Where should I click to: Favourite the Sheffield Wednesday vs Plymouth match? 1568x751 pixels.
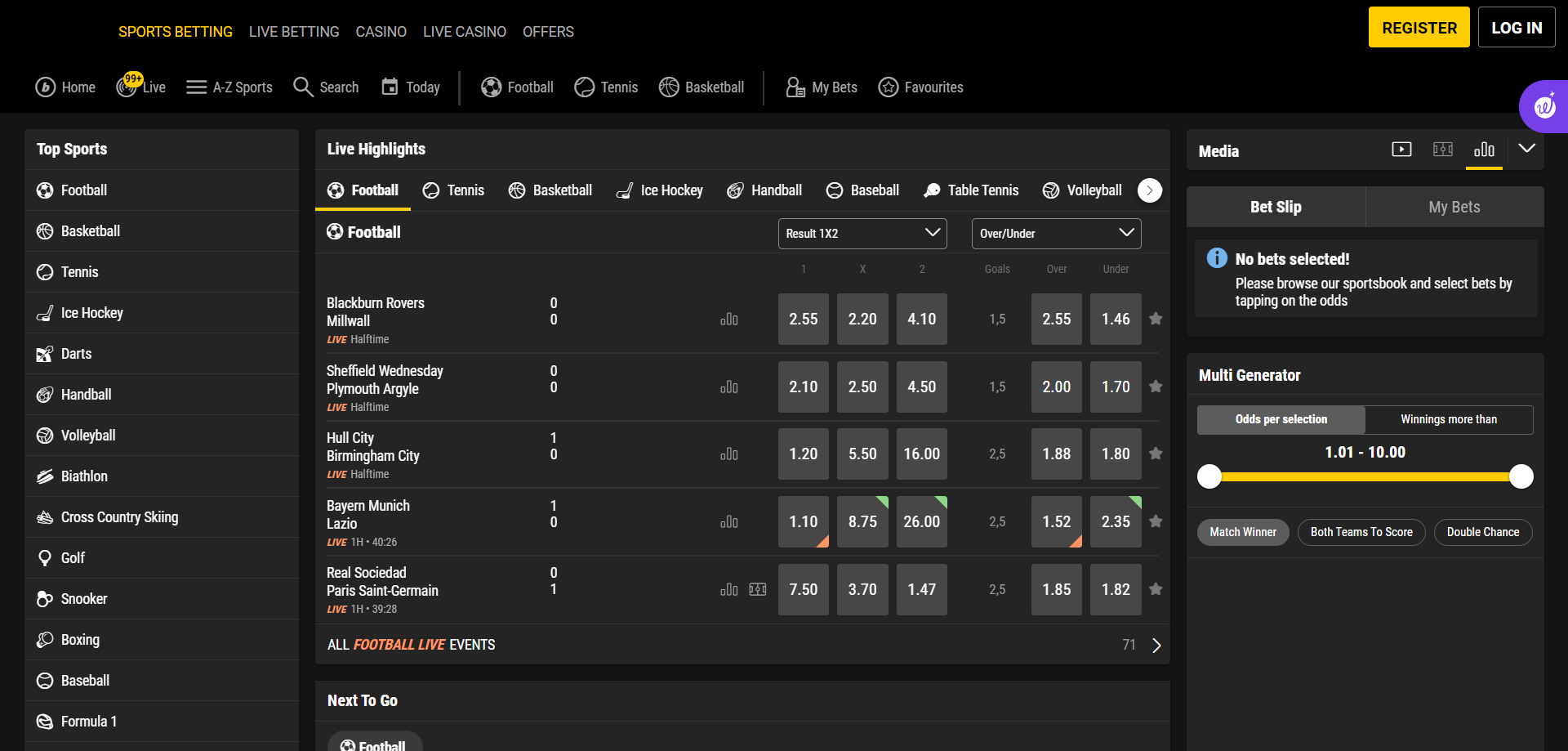[x=1156, y=387]
